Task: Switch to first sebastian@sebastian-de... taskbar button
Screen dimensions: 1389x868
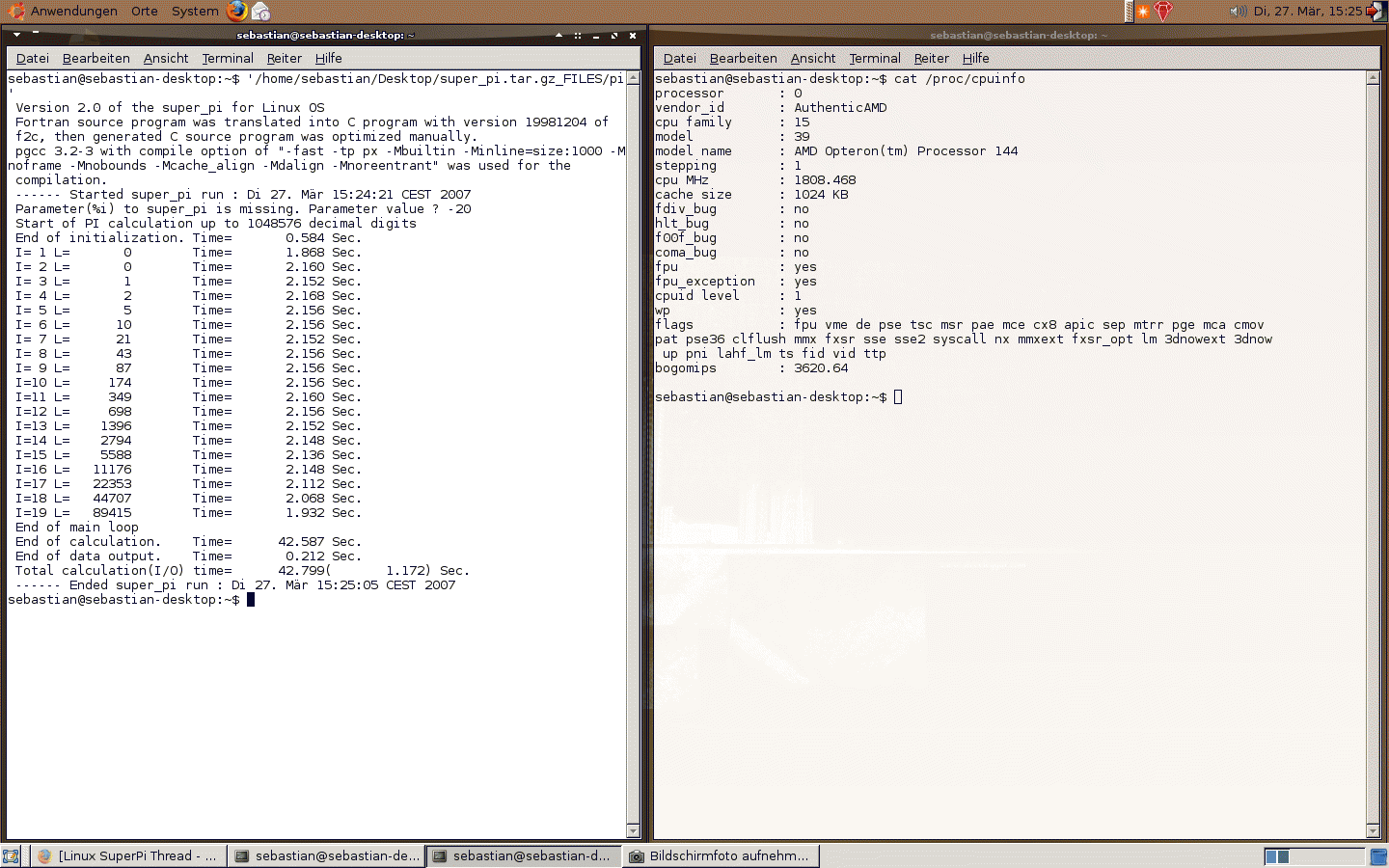Action: point(327,855)
